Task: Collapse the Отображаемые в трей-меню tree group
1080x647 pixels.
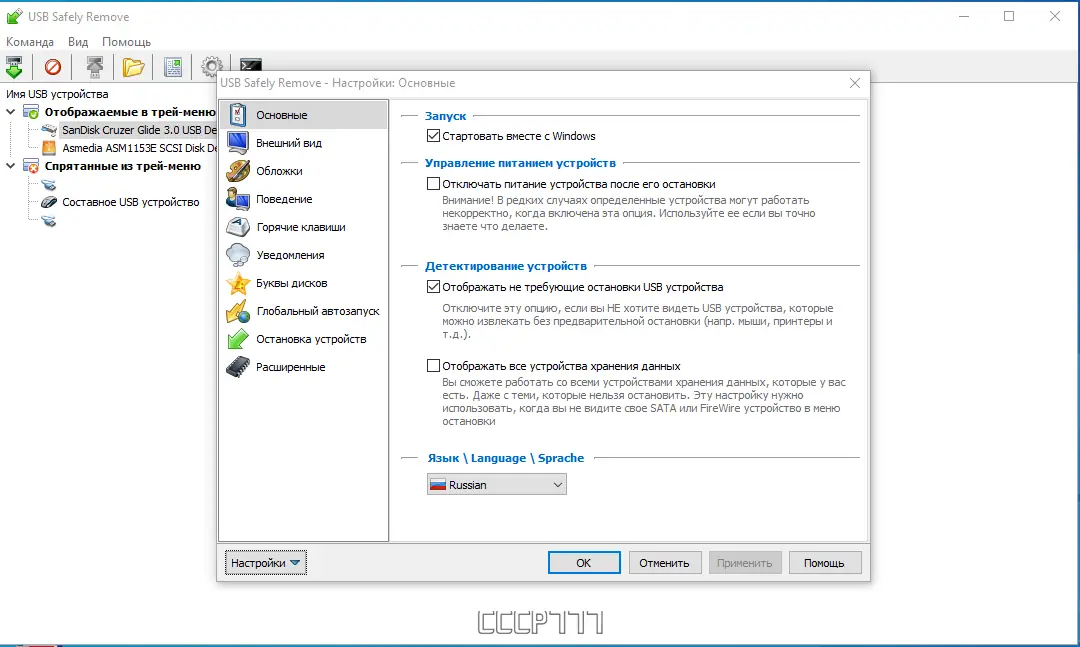Action: pos(11,112)
